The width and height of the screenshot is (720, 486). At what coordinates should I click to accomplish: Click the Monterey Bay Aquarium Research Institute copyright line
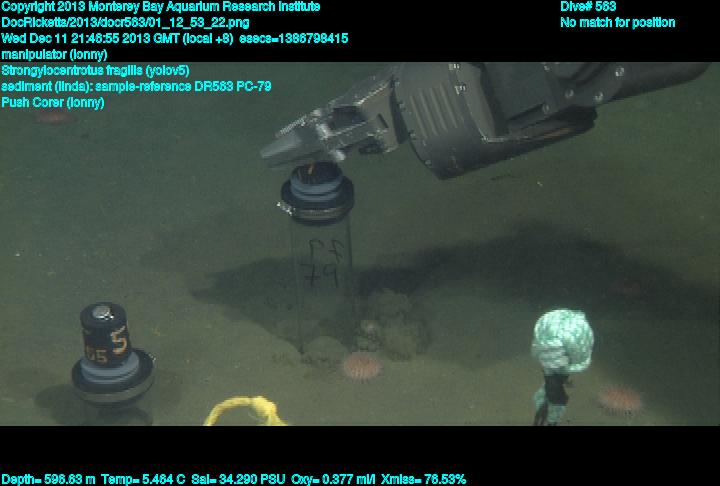click(x=161, y=7)
